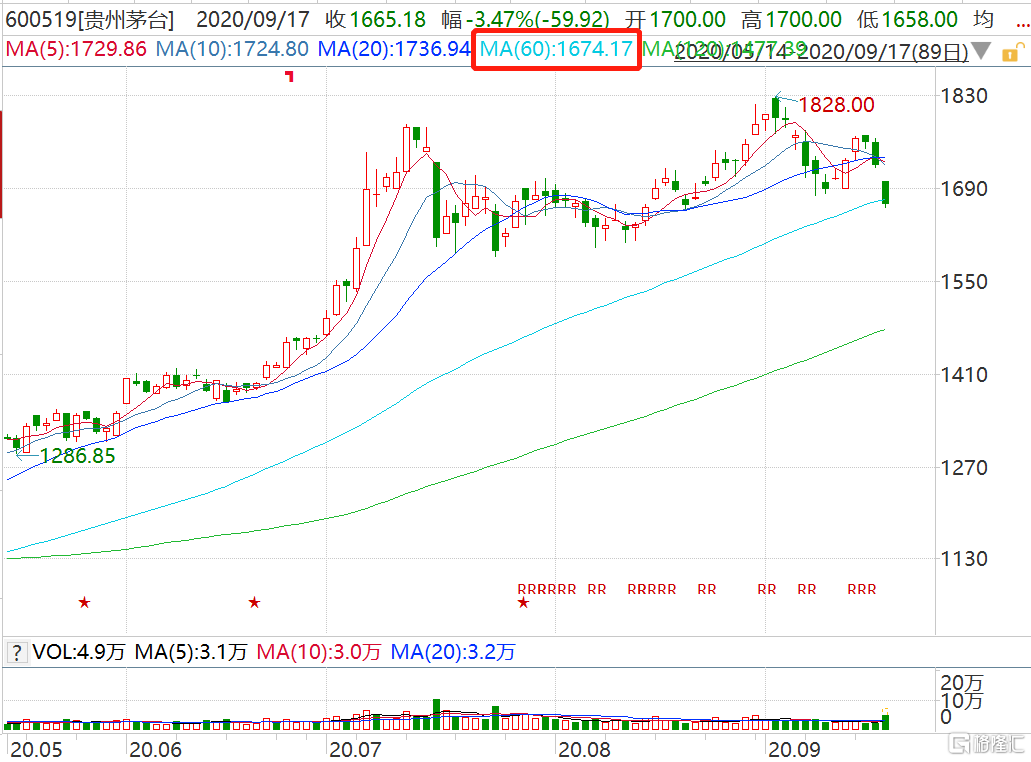Open the question mark help icon beside VOL

pyautogui.click(x=17, y=653)
